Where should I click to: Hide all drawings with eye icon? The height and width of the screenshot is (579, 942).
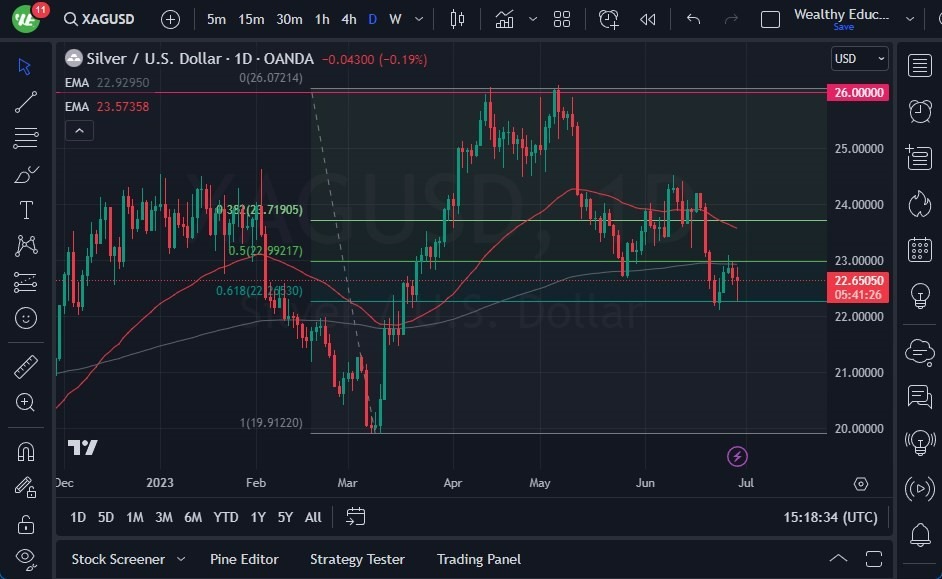[25, 557]
